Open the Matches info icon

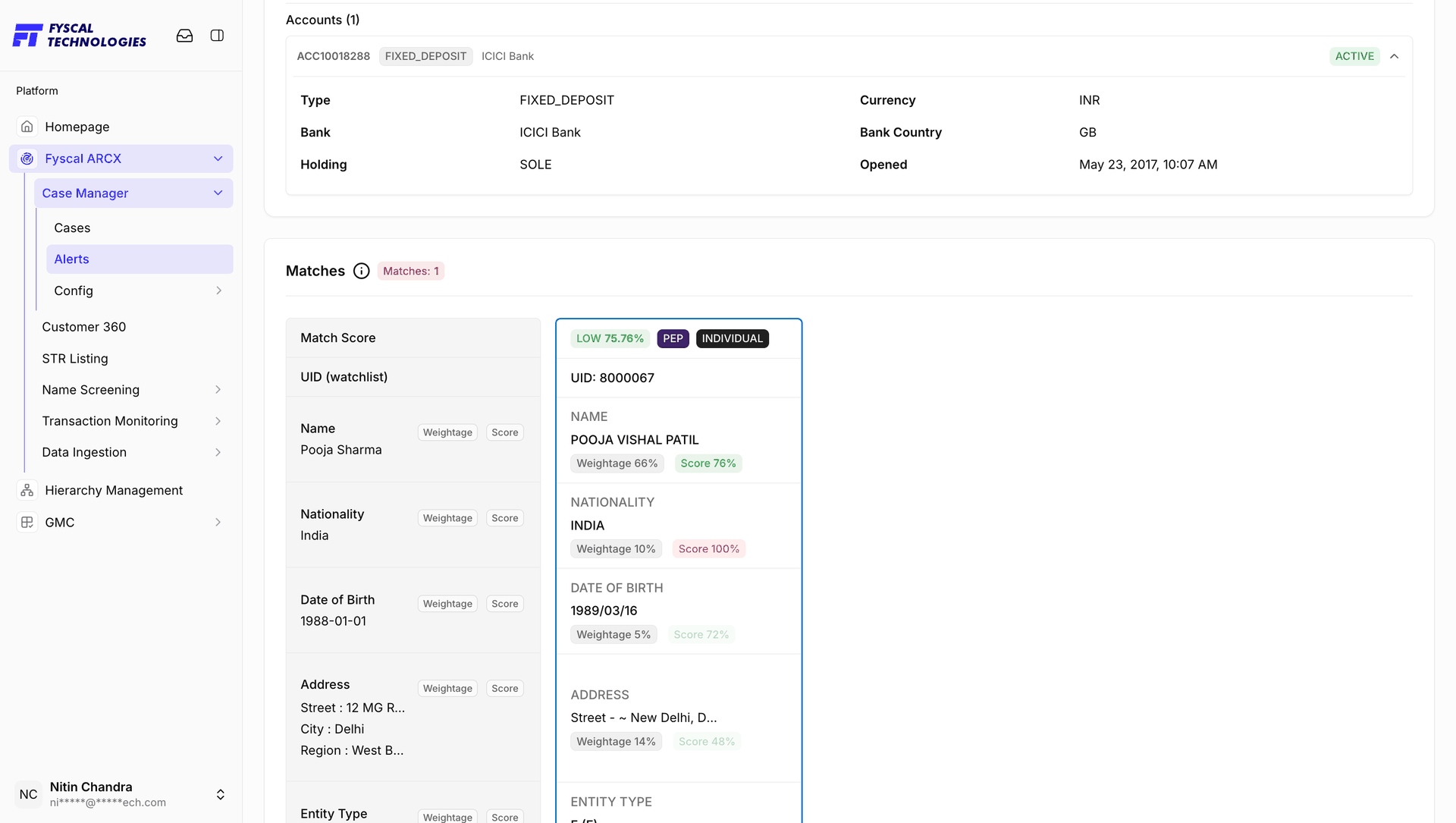[362, 272]
